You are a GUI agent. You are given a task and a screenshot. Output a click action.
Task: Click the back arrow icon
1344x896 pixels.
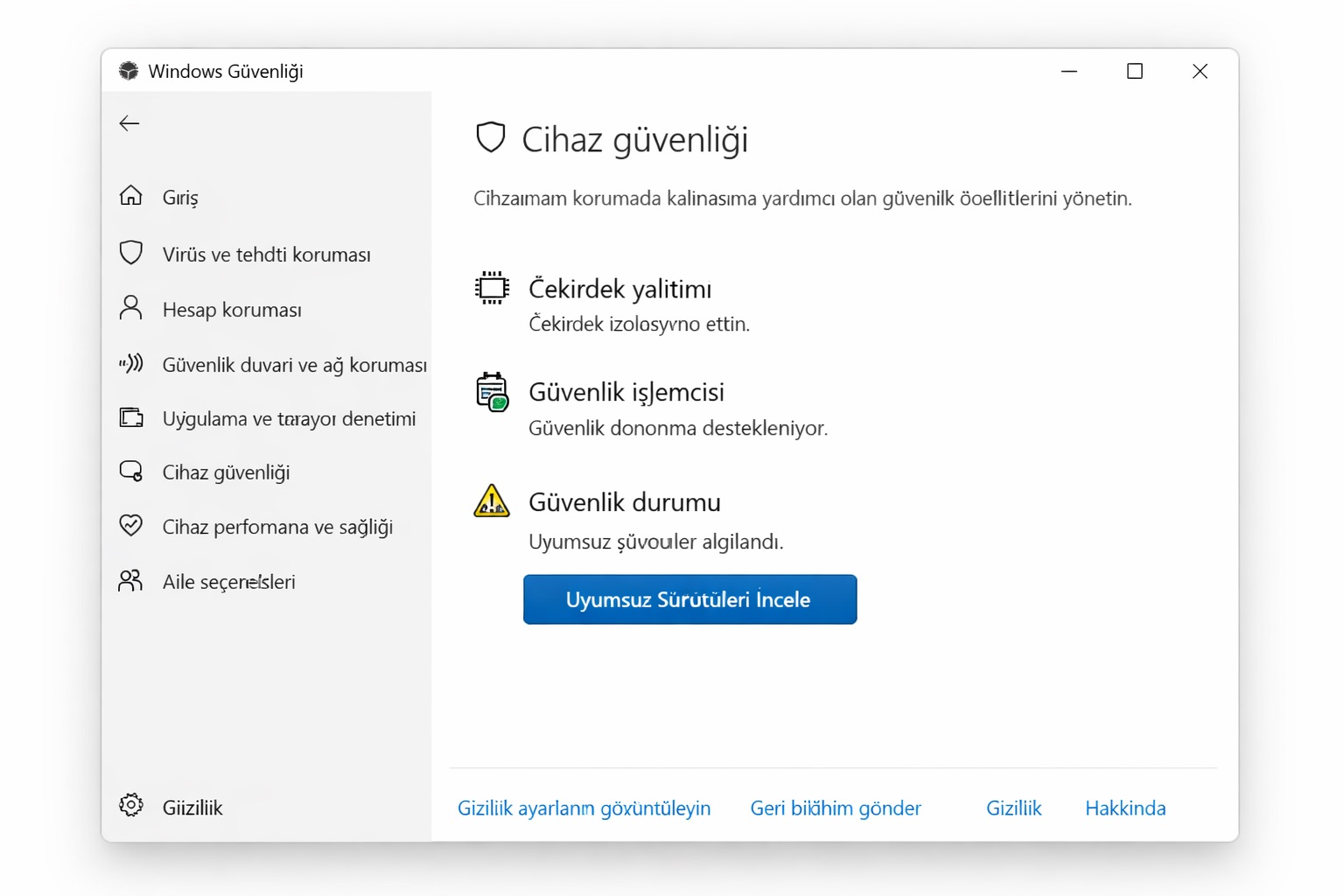[129, 123]
